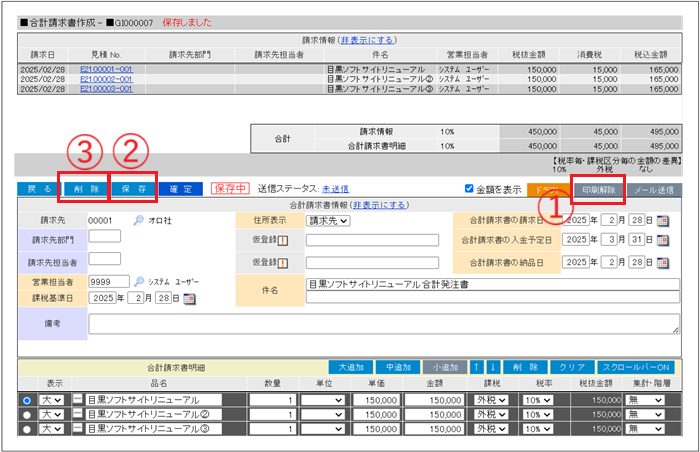The image size is (700, 452).
Task: Open the 住所表示 dropdown
Action: 328,221
